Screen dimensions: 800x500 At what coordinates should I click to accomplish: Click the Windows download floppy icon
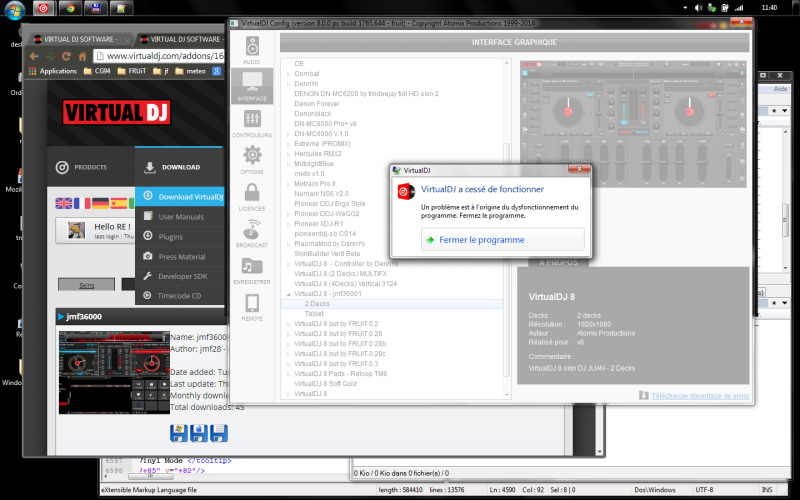[x=179, y=432]
